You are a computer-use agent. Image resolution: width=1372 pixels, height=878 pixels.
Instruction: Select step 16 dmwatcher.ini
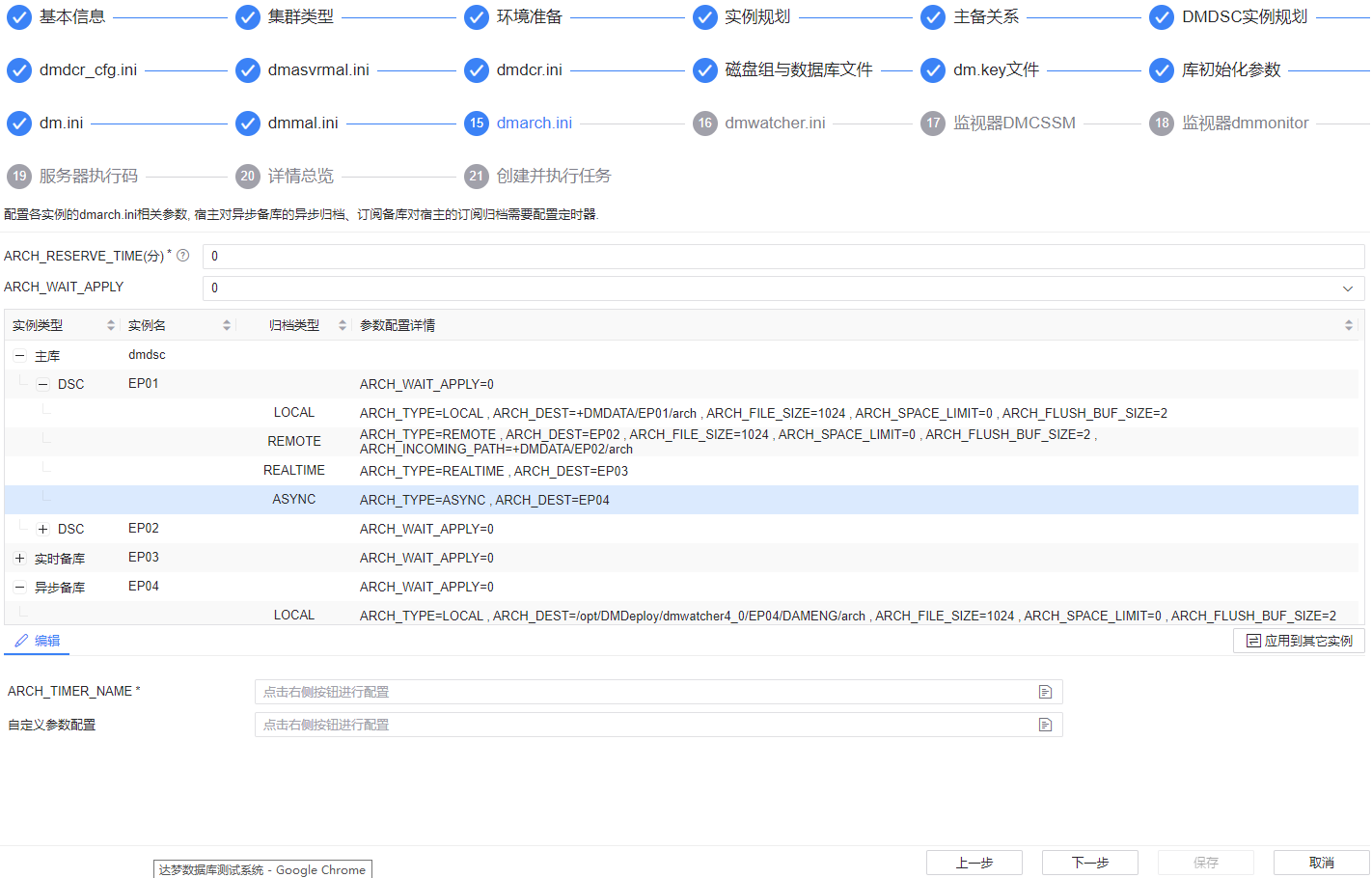759,123
